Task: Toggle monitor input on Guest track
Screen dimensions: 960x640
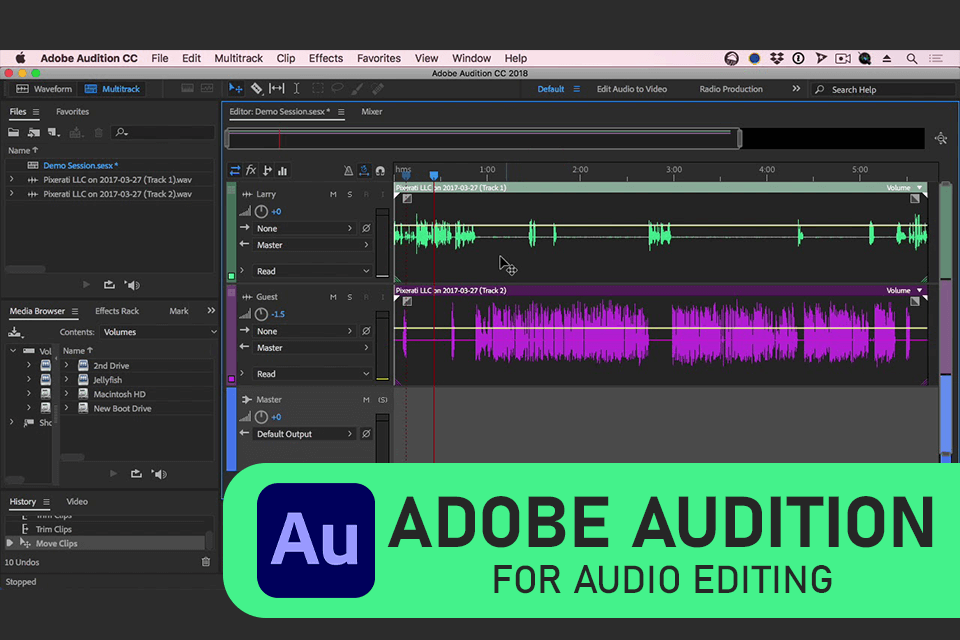Action: coord(383,297)
